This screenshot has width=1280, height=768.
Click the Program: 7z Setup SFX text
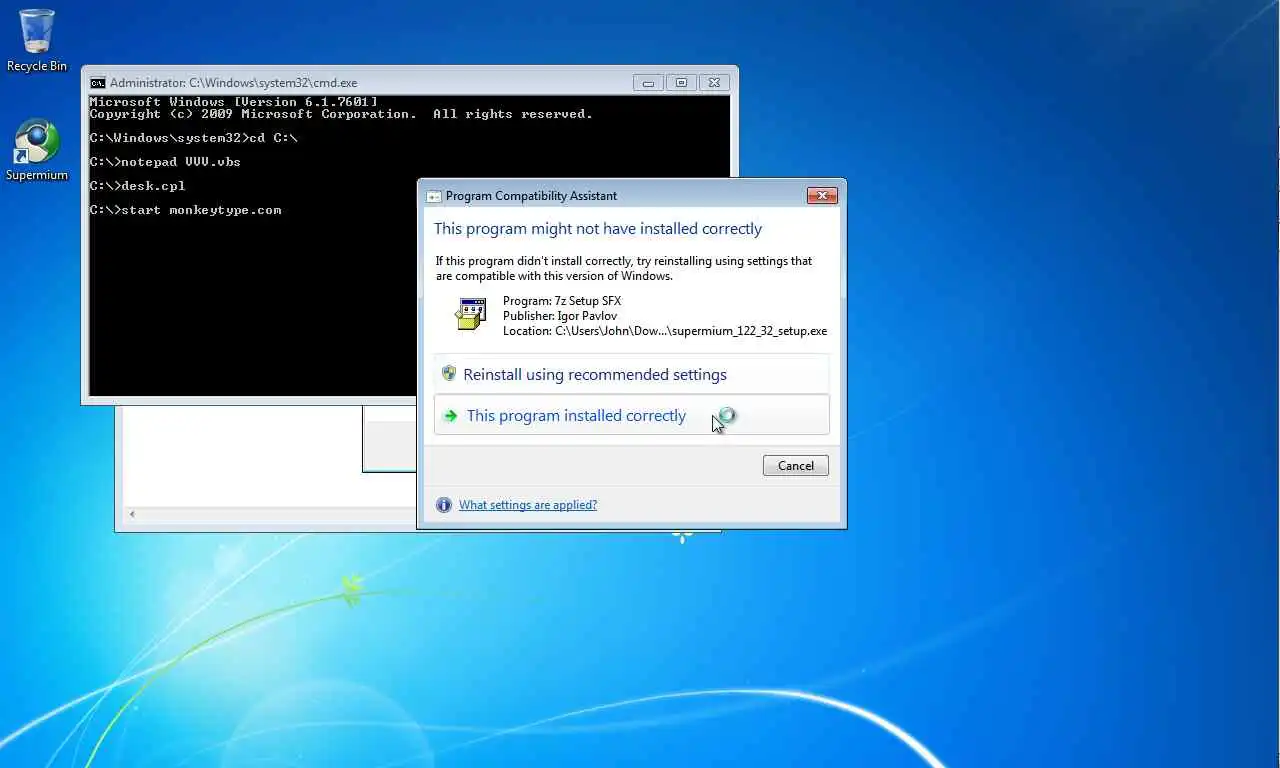coord(562,301)
